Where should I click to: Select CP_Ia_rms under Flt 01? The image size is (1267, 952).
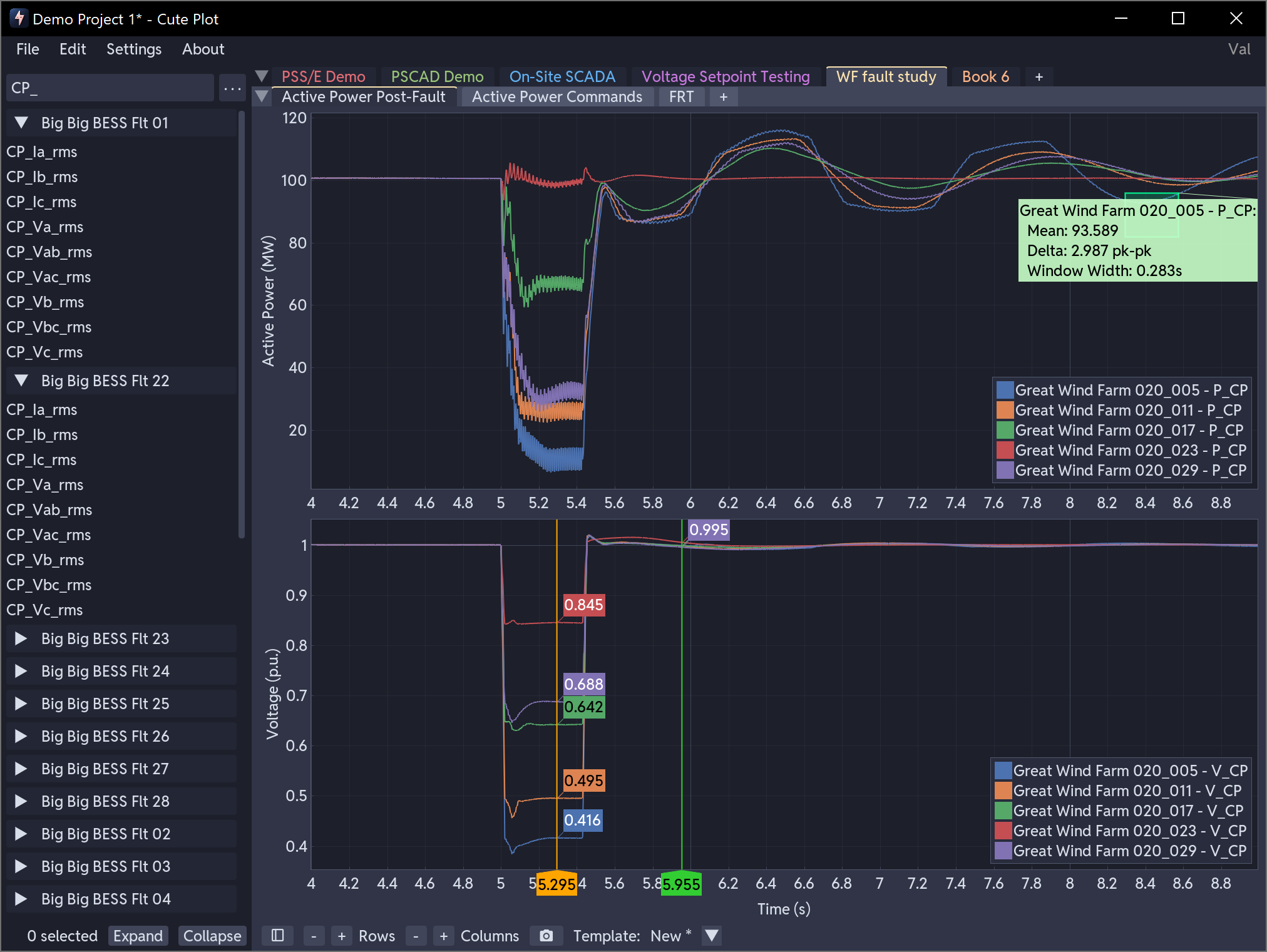(x=42, y=152)
